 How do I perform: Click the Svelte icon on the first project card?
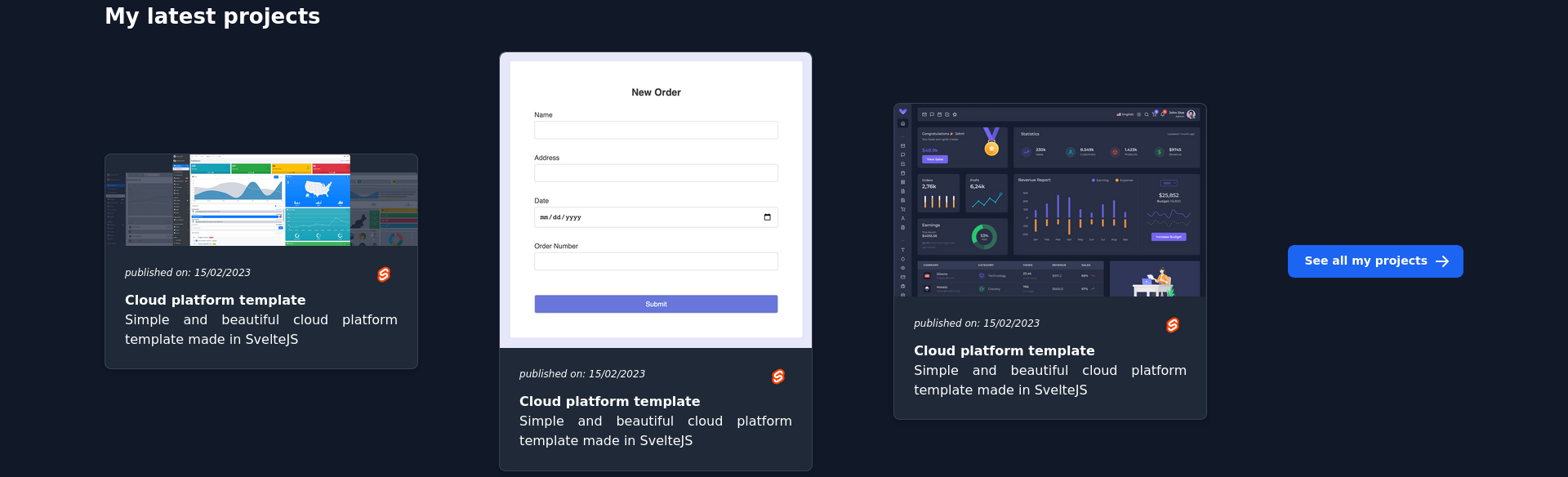click(384, 274)
